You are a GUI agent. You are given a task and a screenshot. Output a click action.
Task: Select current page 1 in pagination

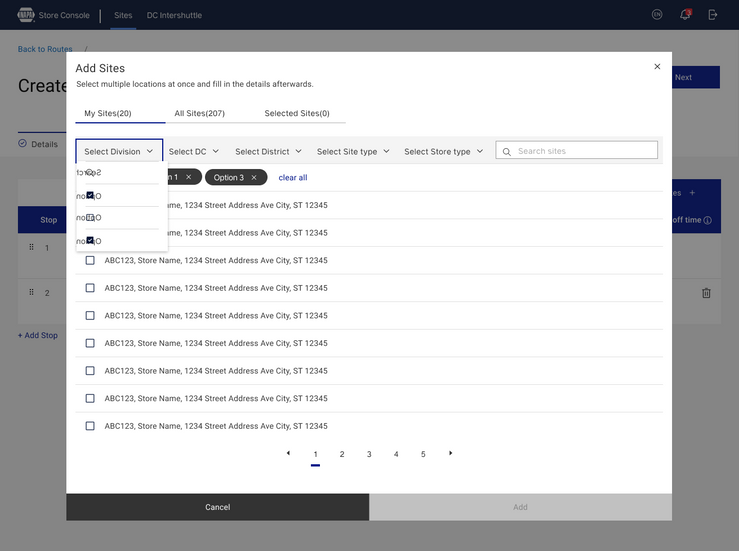tap(315, 454)
